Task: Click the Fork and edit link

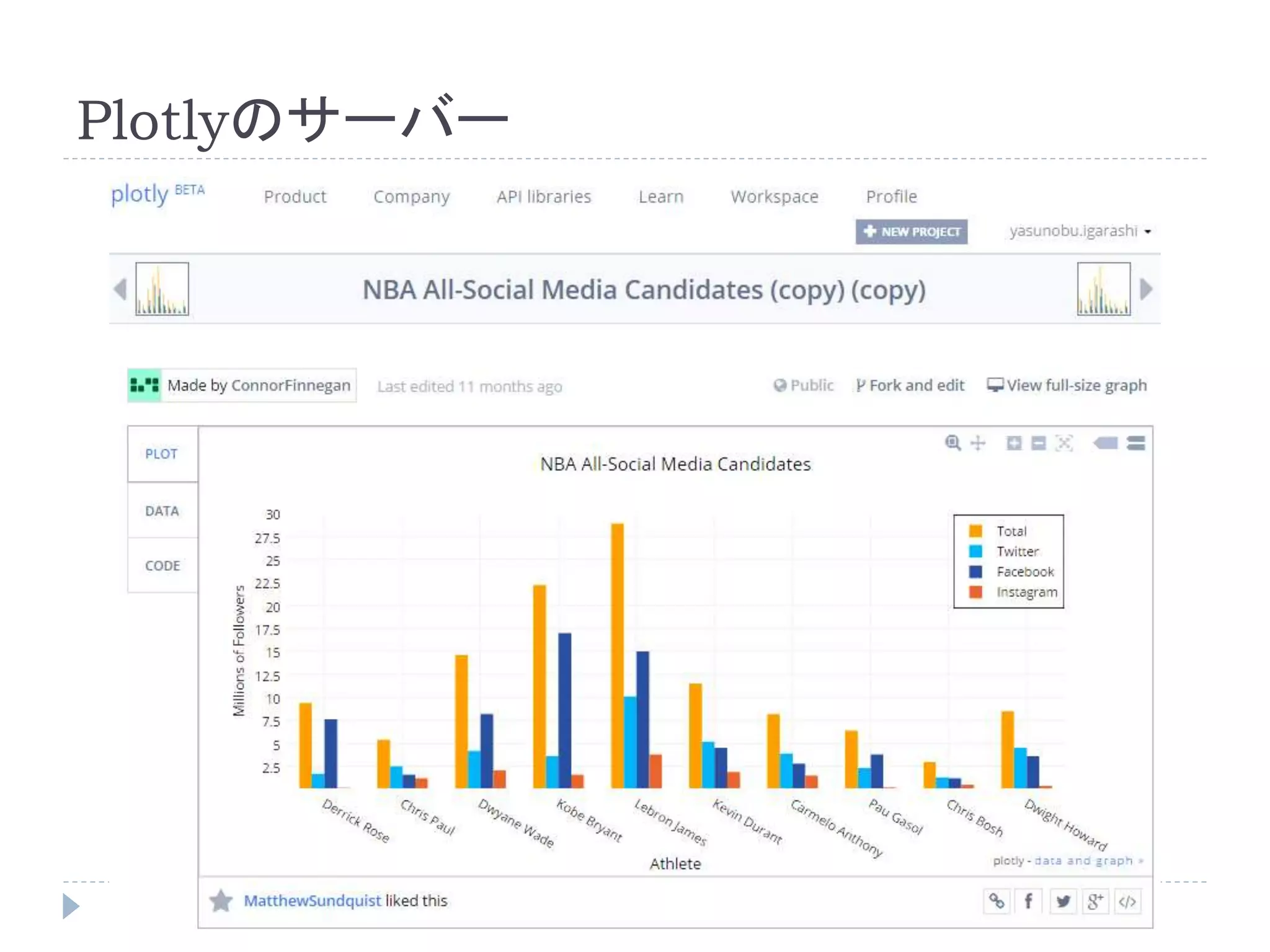Action: point(910,386)
